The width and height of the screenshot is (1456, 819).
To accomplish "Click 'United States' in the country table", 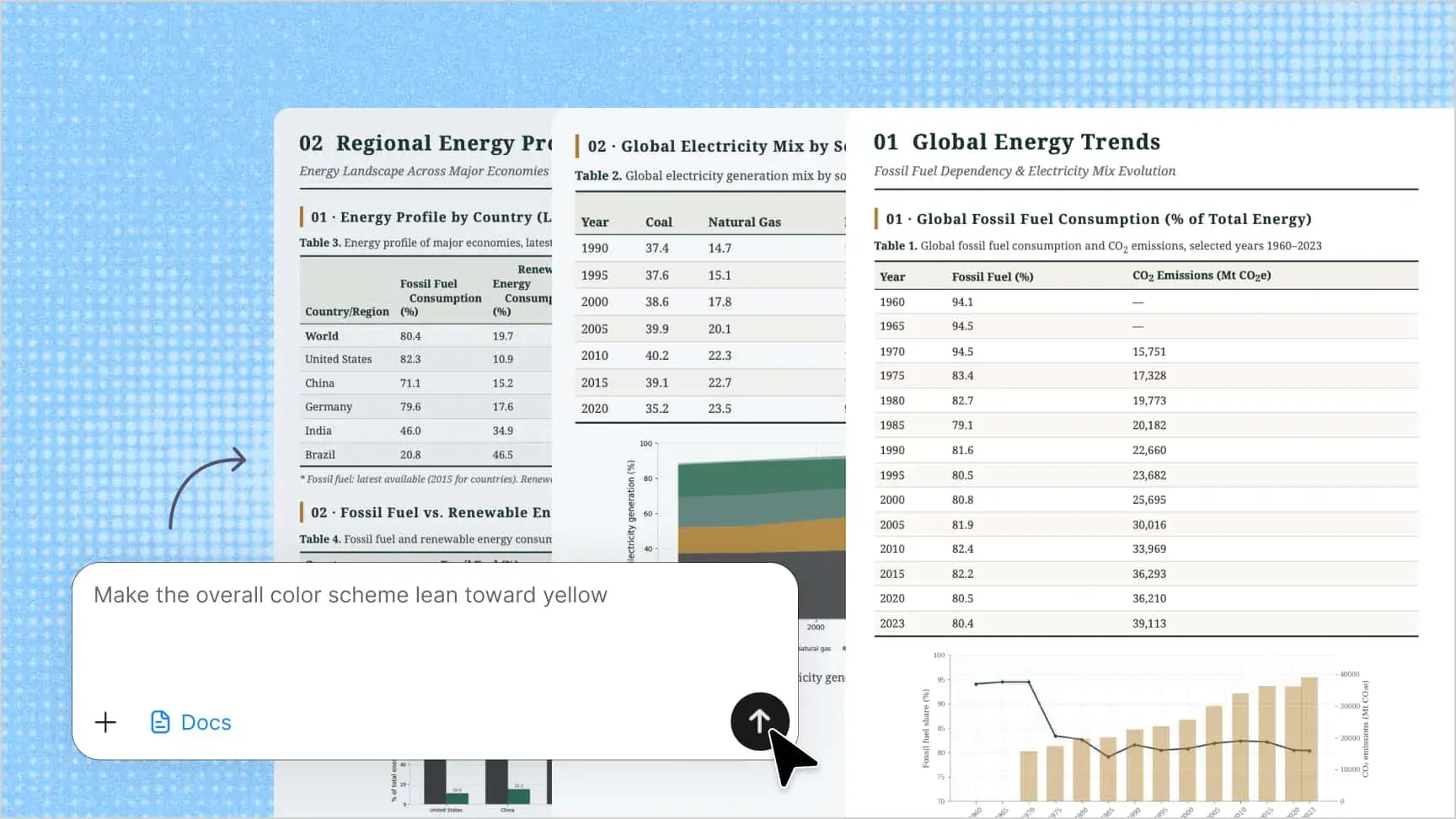I will [x=338, y=359].
